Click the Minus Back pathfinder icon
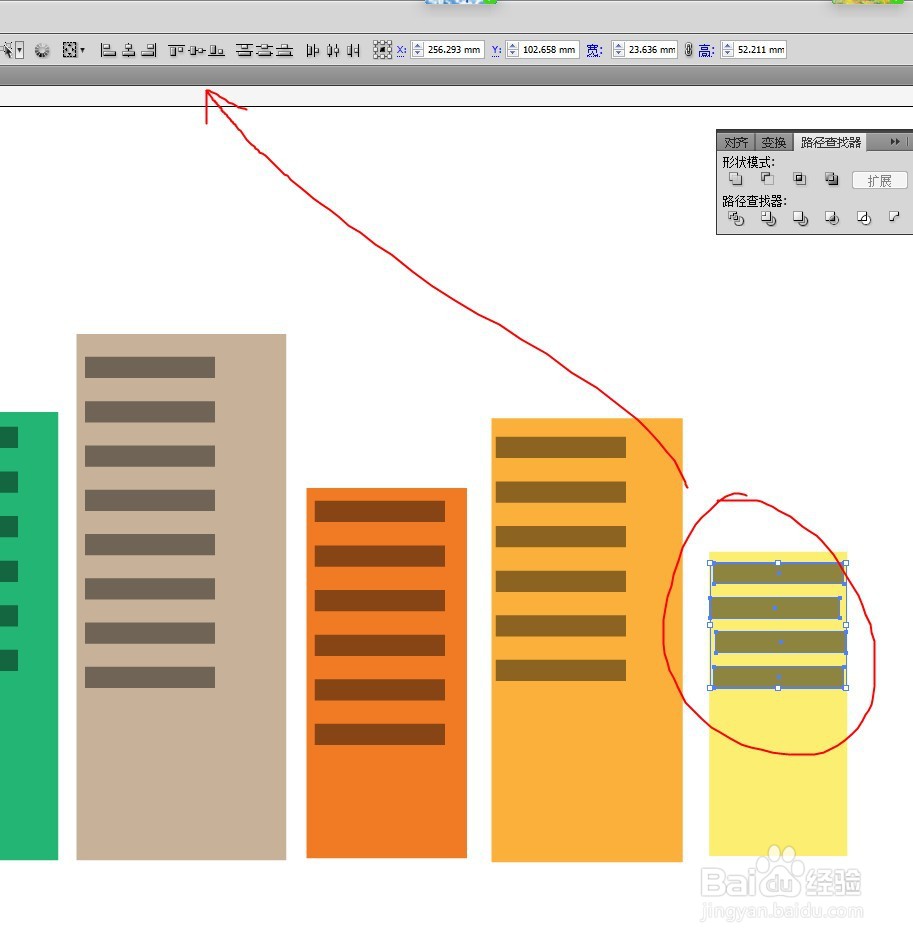The height and width of the screenshot is (942, 913). point(894,217)
